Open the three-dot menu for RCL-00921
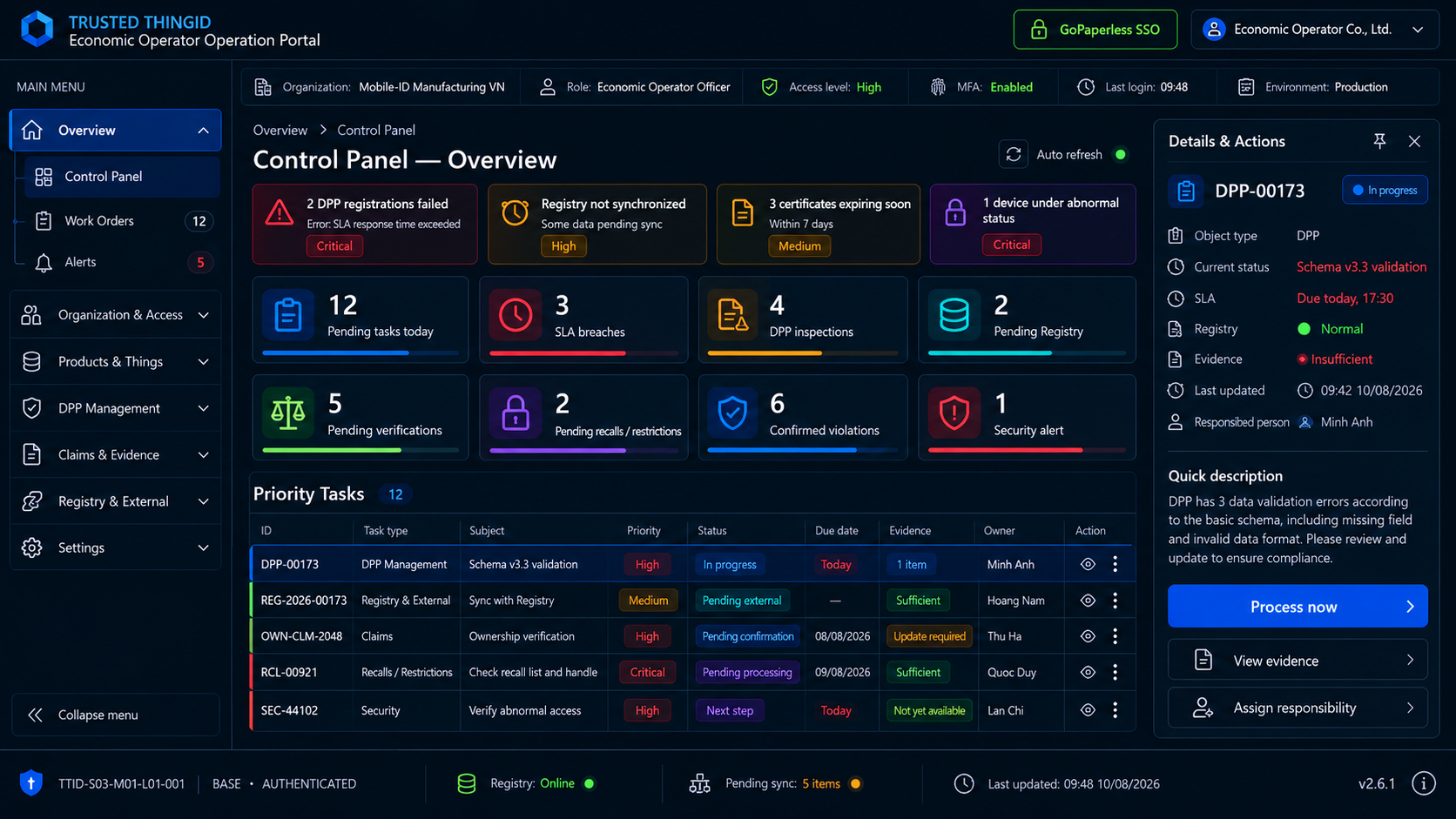The width and height of the screenshot is (1456, 819). (1115, 672)
